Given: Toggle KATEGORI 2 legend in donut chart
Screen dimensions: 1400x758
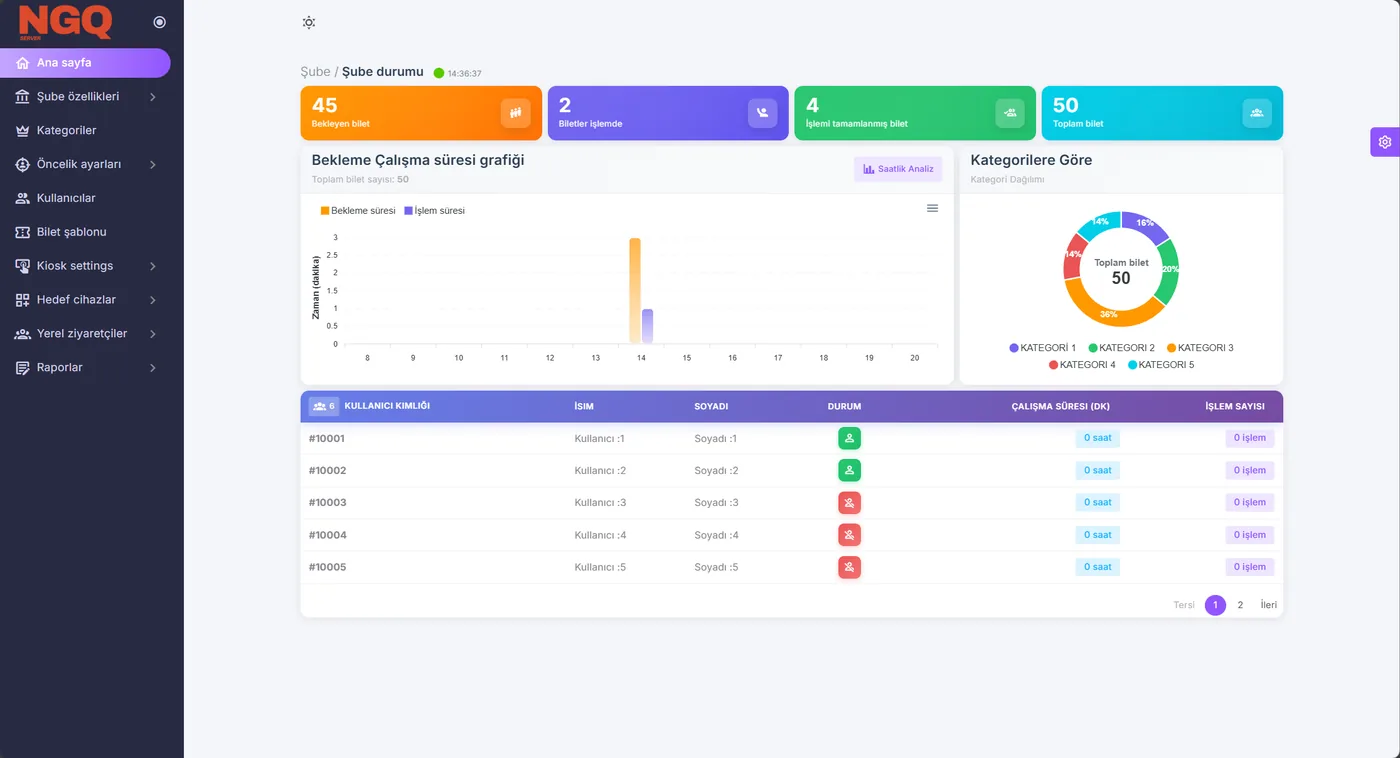Looking at the screenshot, I should tap(1121, 348).
